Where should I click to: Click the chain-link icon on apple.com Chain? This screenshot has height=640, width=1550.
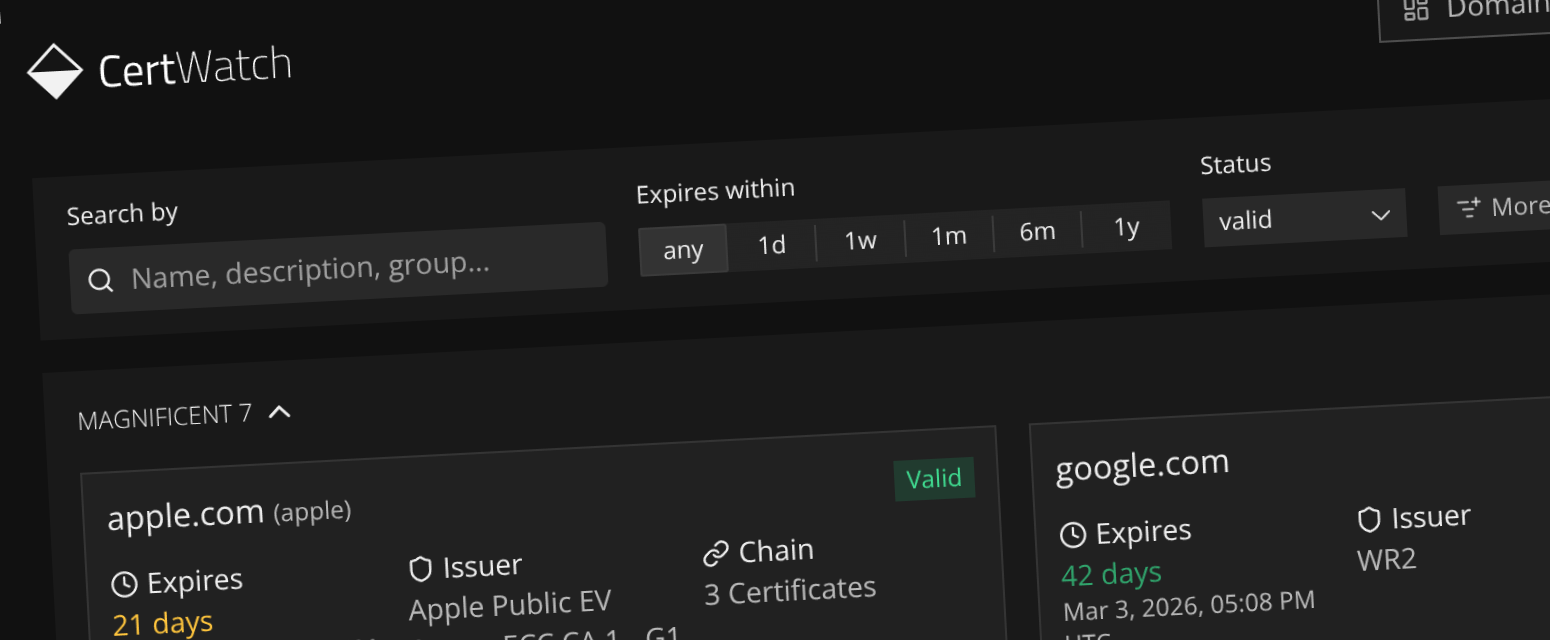(716, 551)
